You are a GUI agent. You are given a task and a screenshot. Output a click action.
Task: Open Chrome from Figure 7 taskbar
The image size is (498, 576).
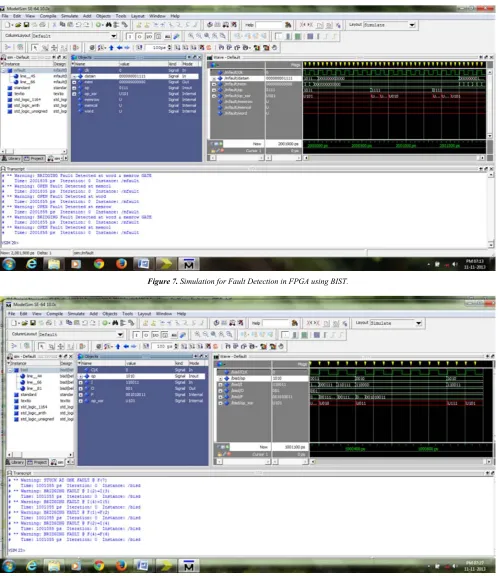[x=99, y=264]
